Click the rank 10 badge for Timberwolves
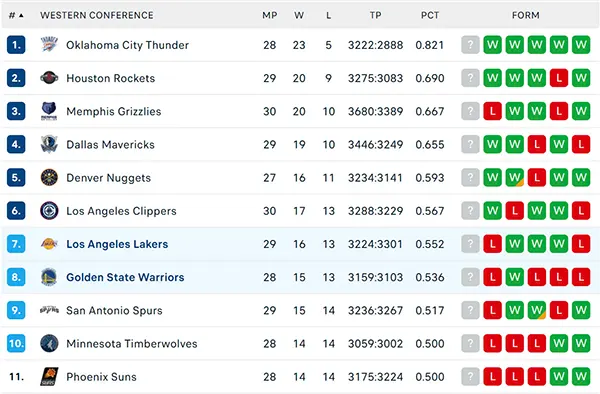Image resolution: width=600 pixels, height=394 pixels. [x=16, y=343]
